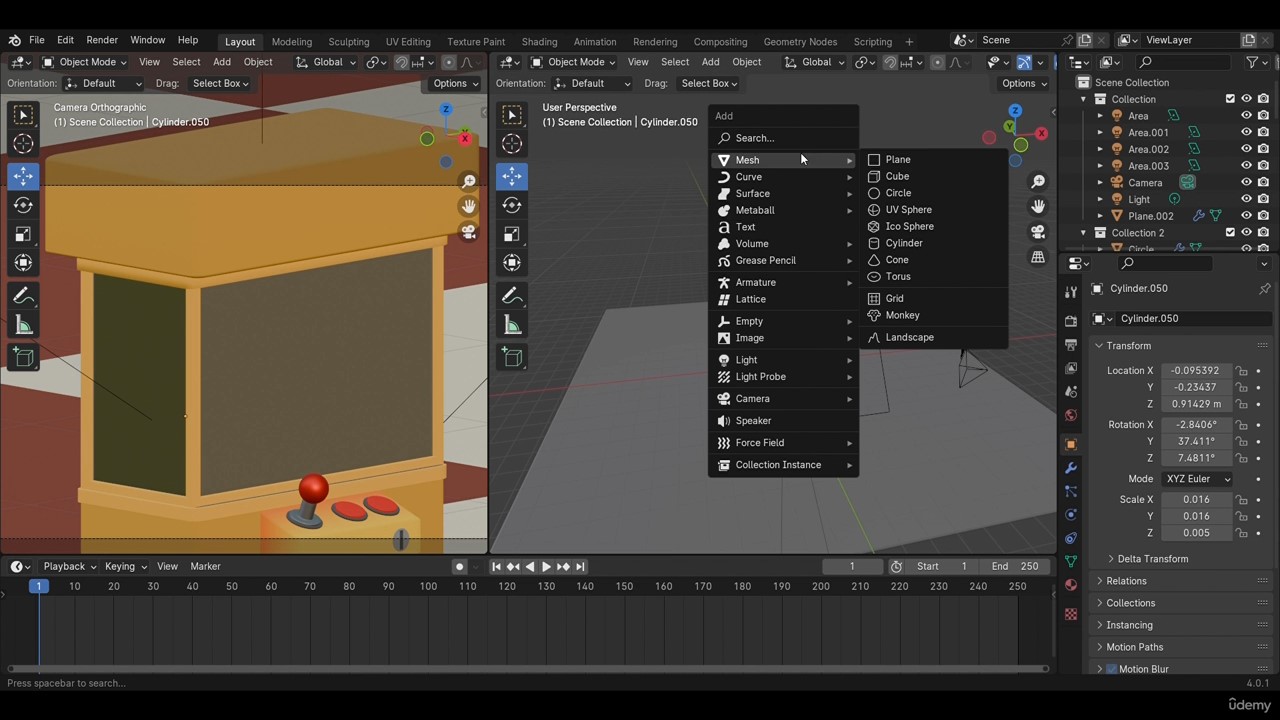
Task: Select Measure tool in left camera viewport
Action: coord(23,325)
